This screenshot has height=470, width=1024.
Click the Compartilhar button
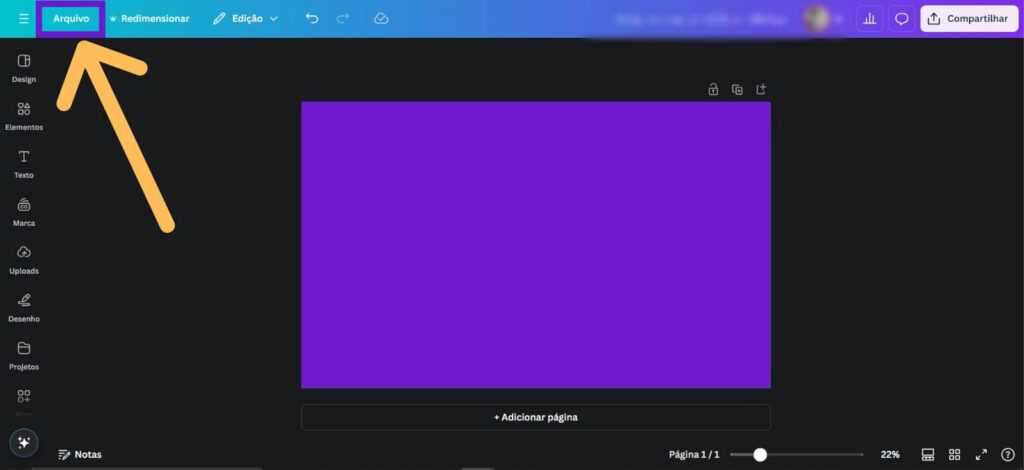tap(969, 18)
